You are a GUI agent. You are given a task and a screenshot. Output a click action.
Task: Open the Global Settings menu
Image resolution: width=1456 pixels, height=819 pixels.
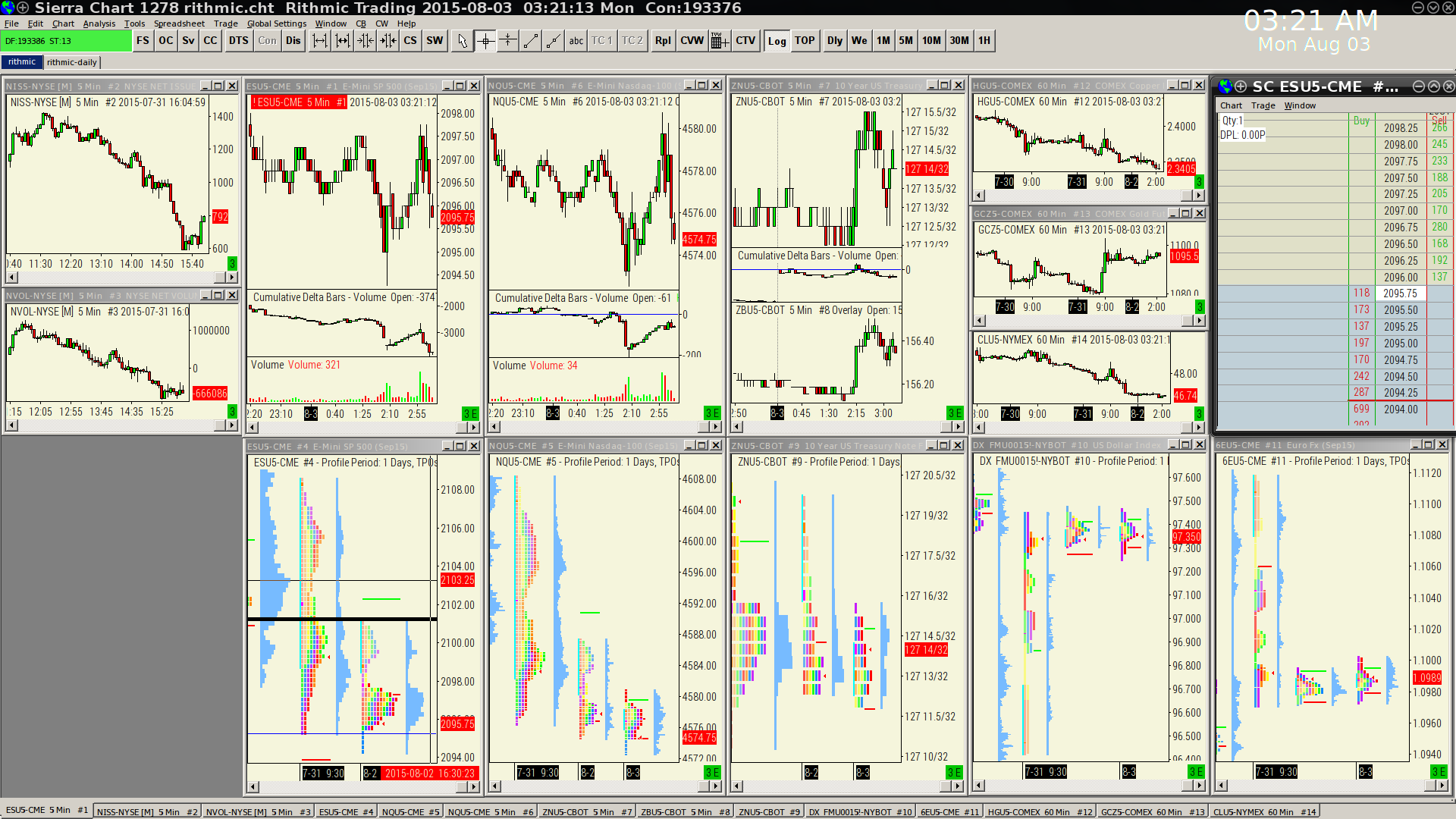[276, 24]
